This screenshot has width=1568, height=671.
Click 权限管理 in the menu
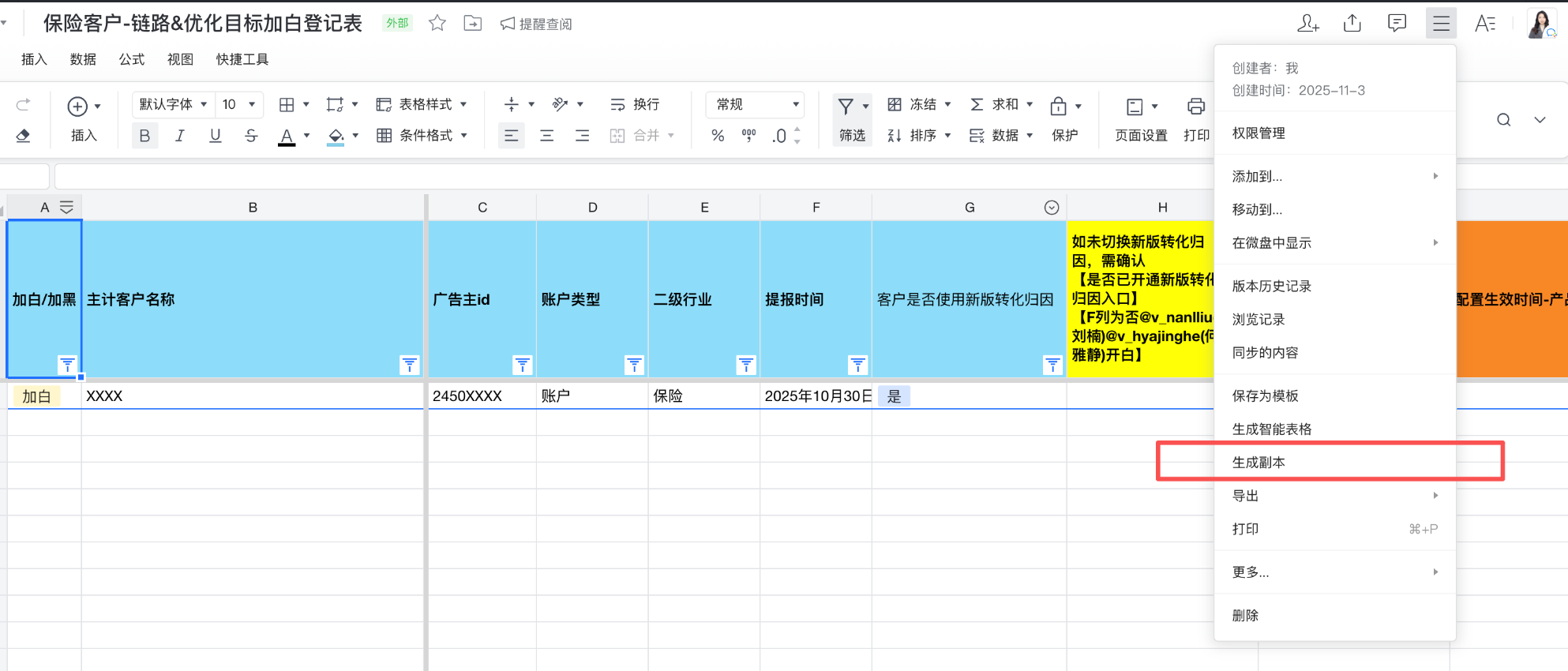[1259, 133]
